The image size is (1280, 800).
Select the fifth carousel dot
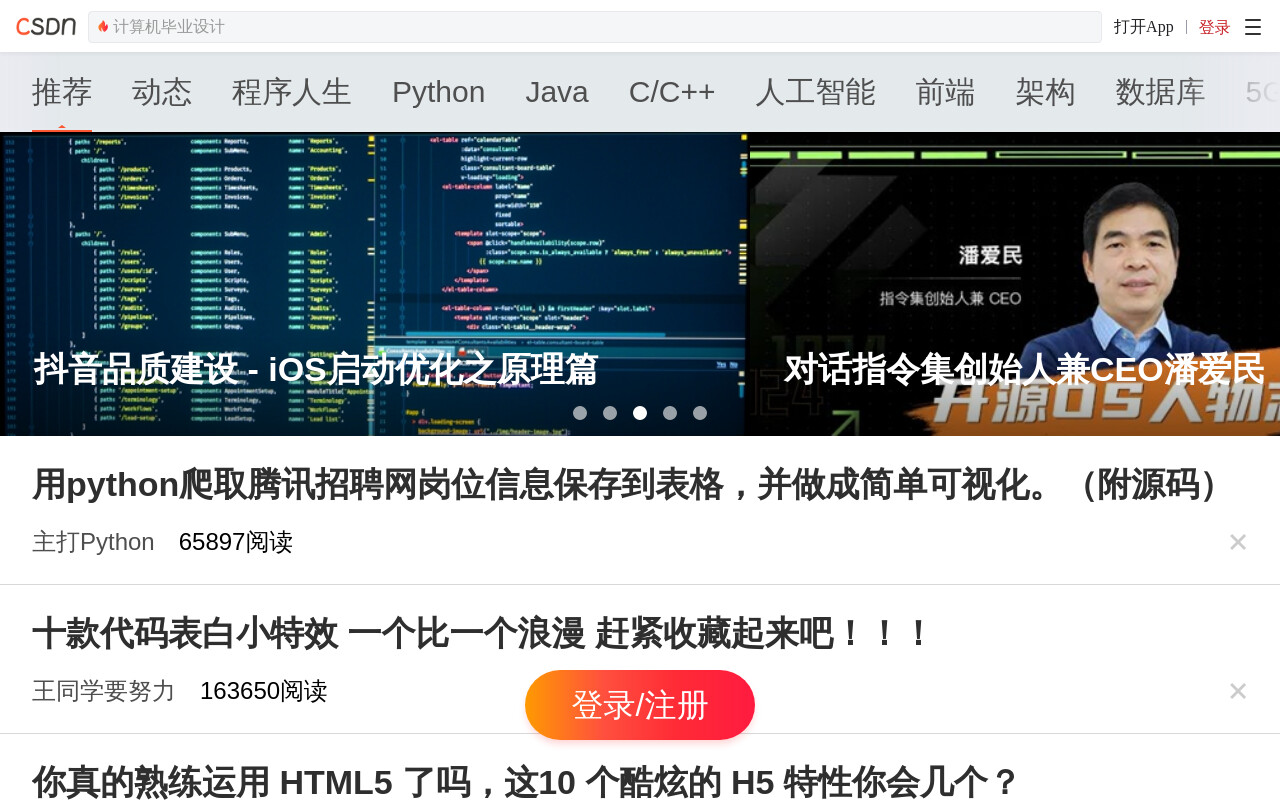[700, 413]
